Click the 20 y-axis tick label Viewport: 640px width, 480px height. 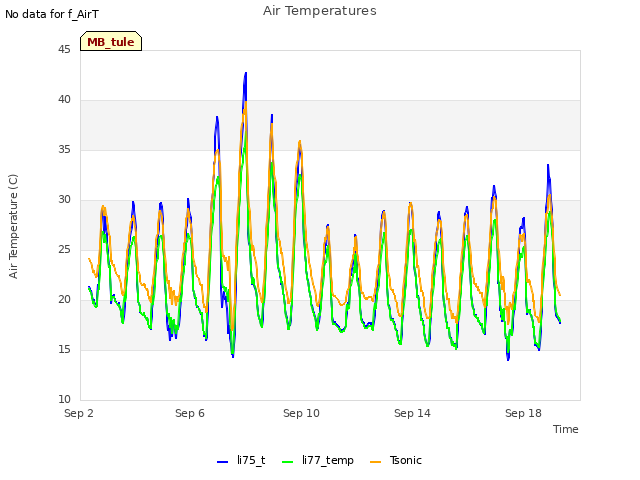tap(64, 299)
